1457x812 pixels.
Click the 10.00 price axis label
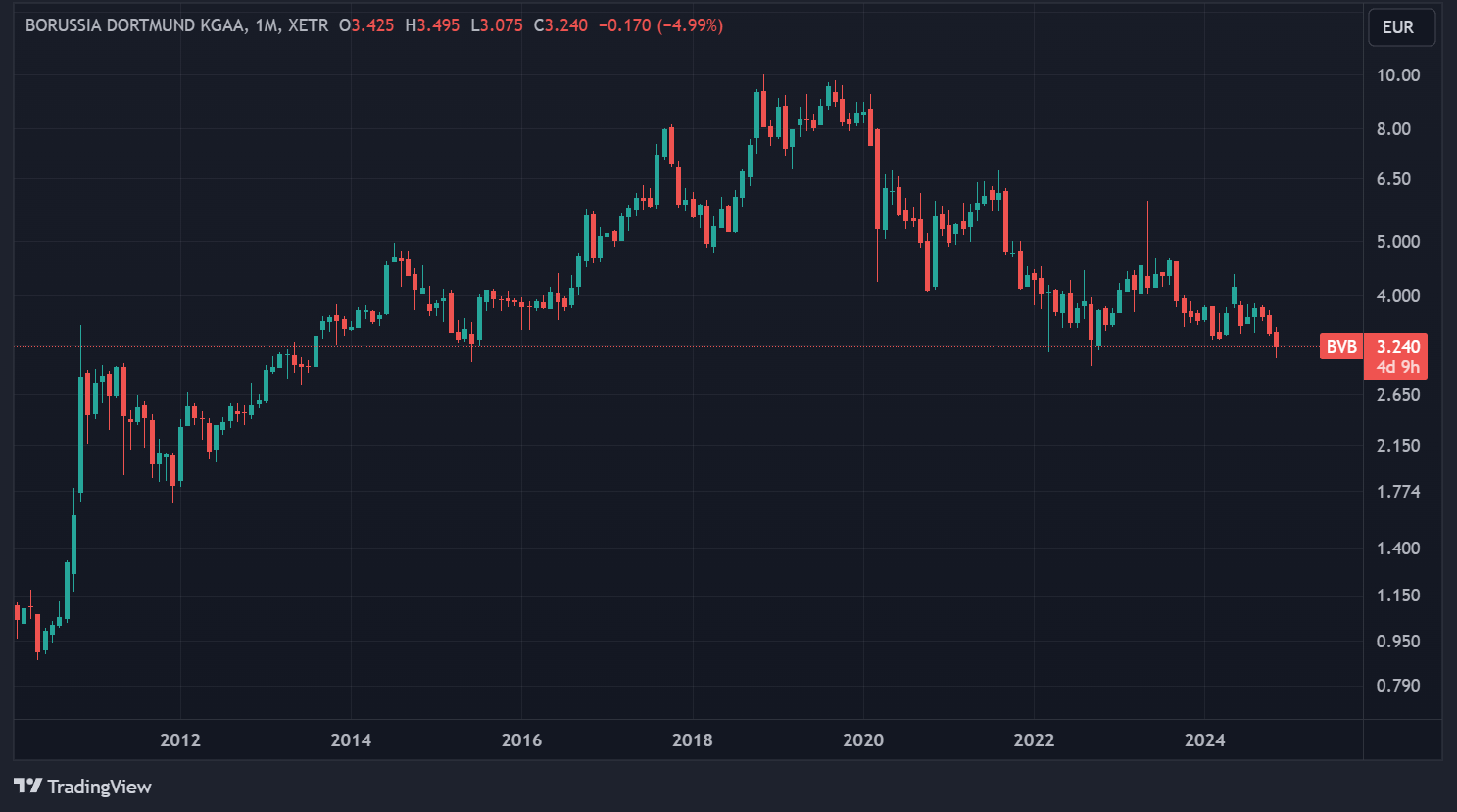click(1398, 75)
